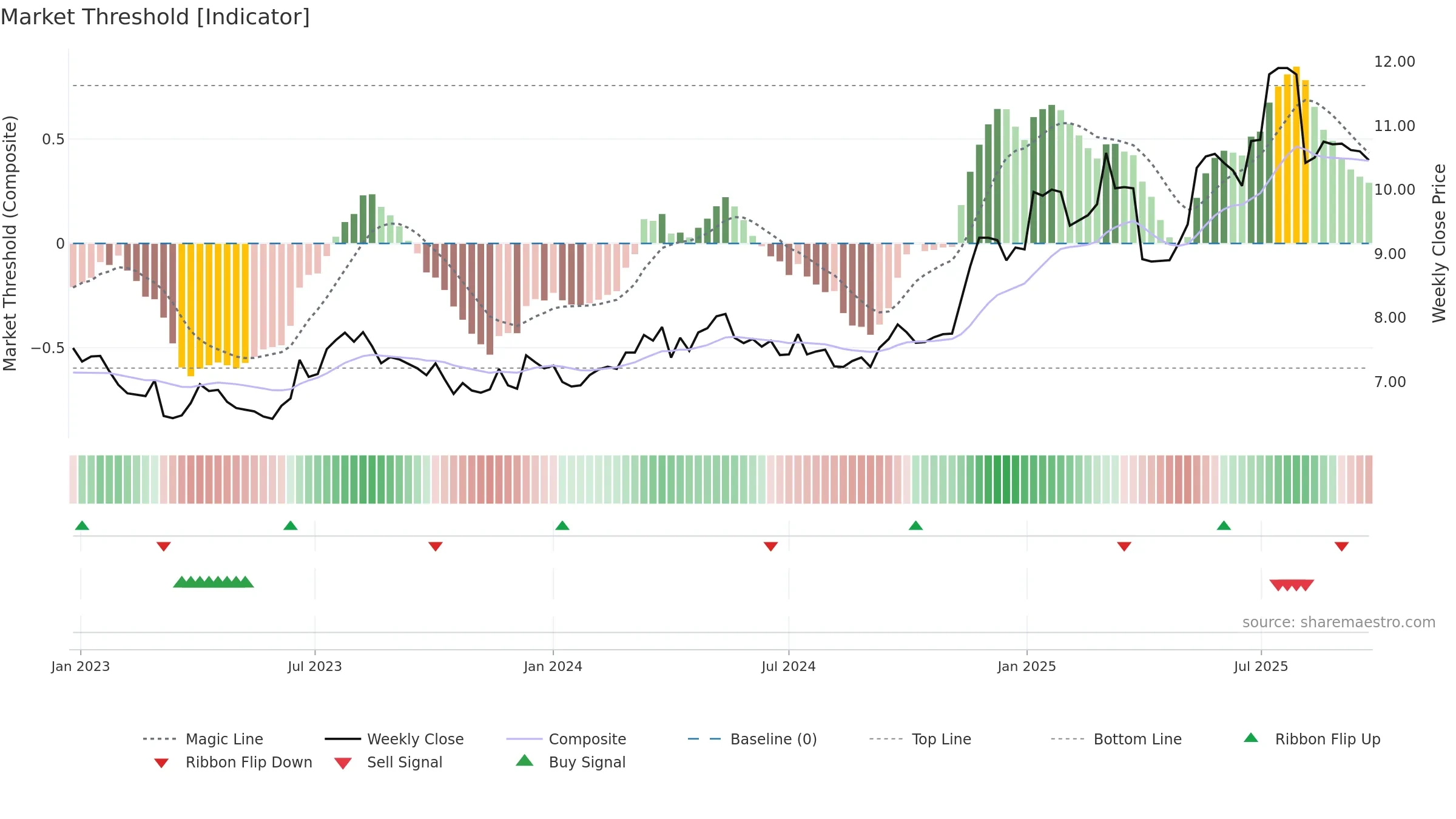Click the 11.00 price axis label
Screen dimensions: 1456x819
tap(1395, 126)
